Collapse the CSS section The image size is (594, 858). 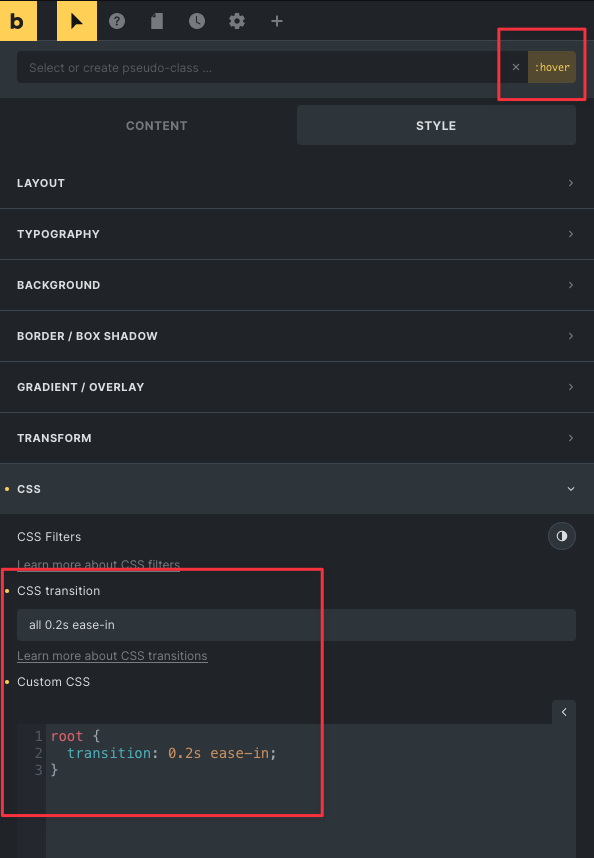[x=297, y=489]
